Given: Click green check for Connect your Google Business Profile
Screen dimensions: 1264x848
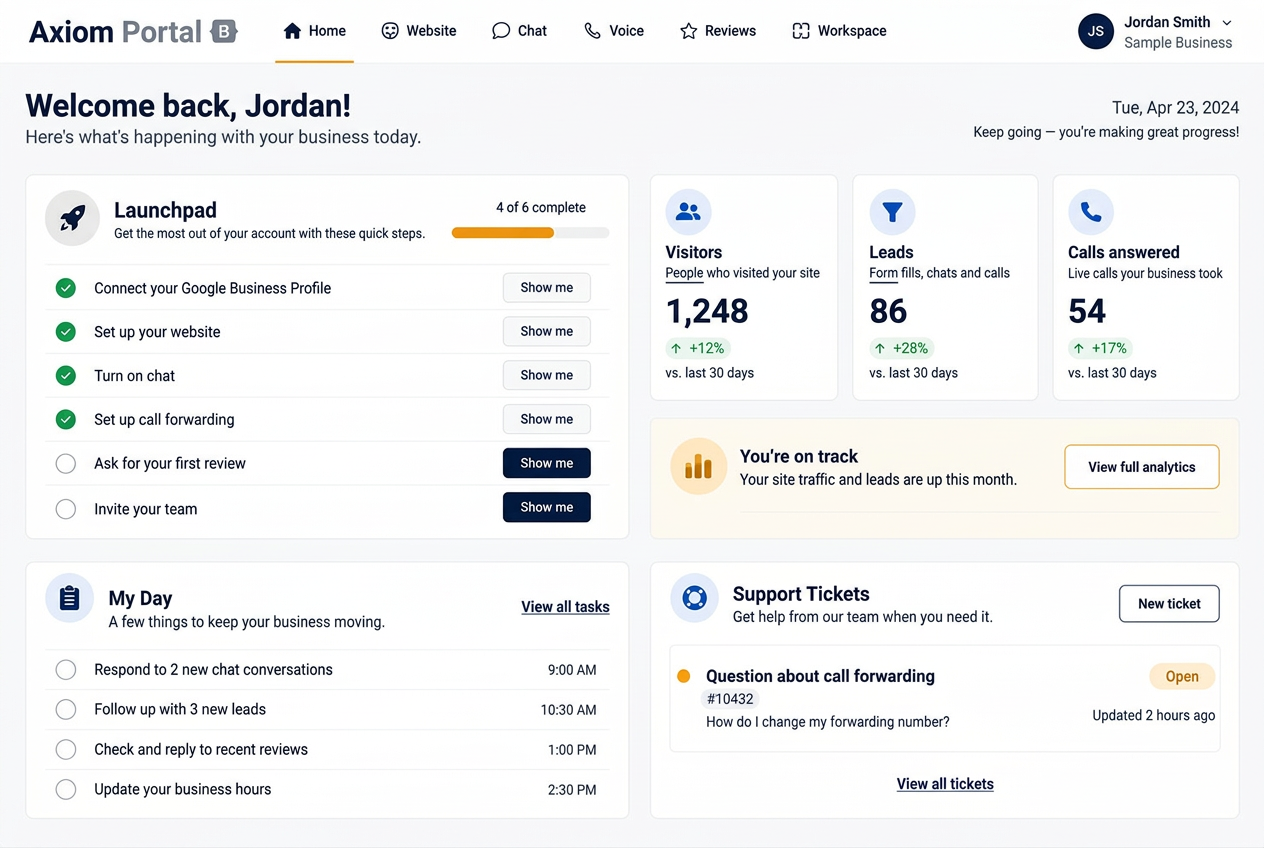Looking at the screenshot, I should [66, 288].
